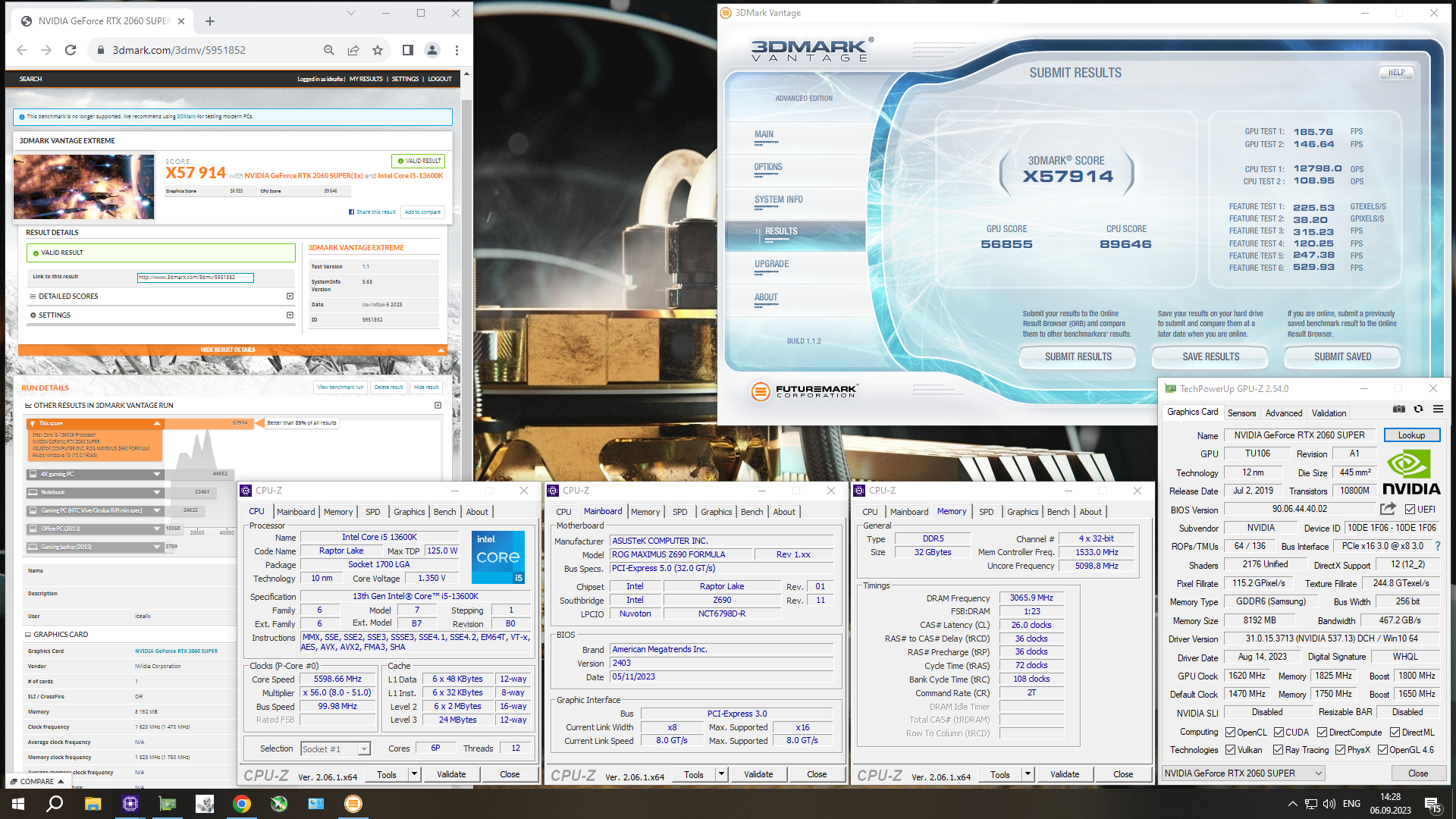Toggle the DirectCompute checkbox
The height and width of the screenshot is (819, 1456).
(x=1322, y=733)
